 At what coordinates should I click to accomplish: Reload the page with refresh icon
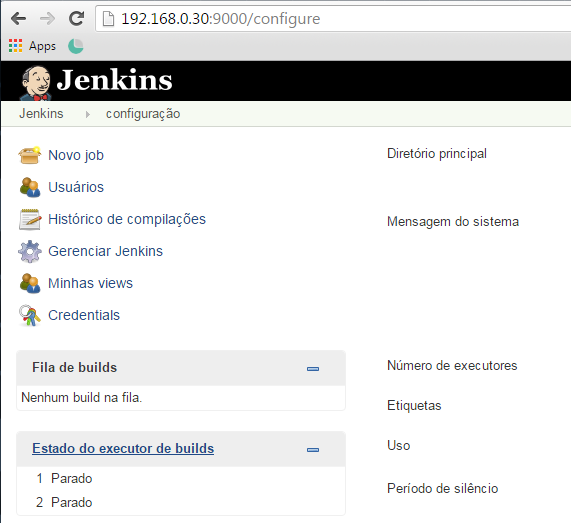(x=76, y=18)
